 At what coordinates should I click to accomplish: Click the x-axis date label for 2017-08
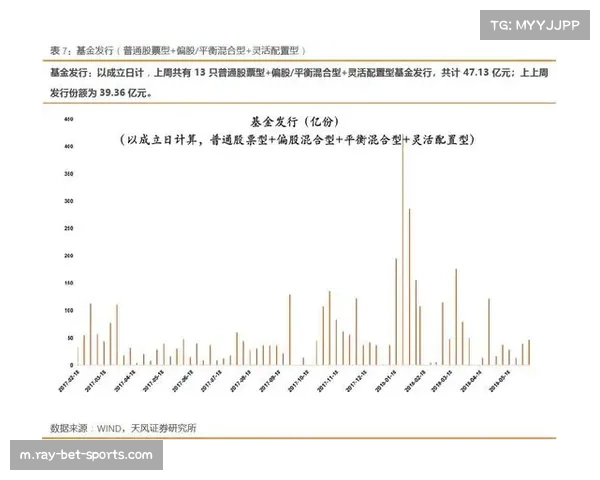tap(240, 381)
